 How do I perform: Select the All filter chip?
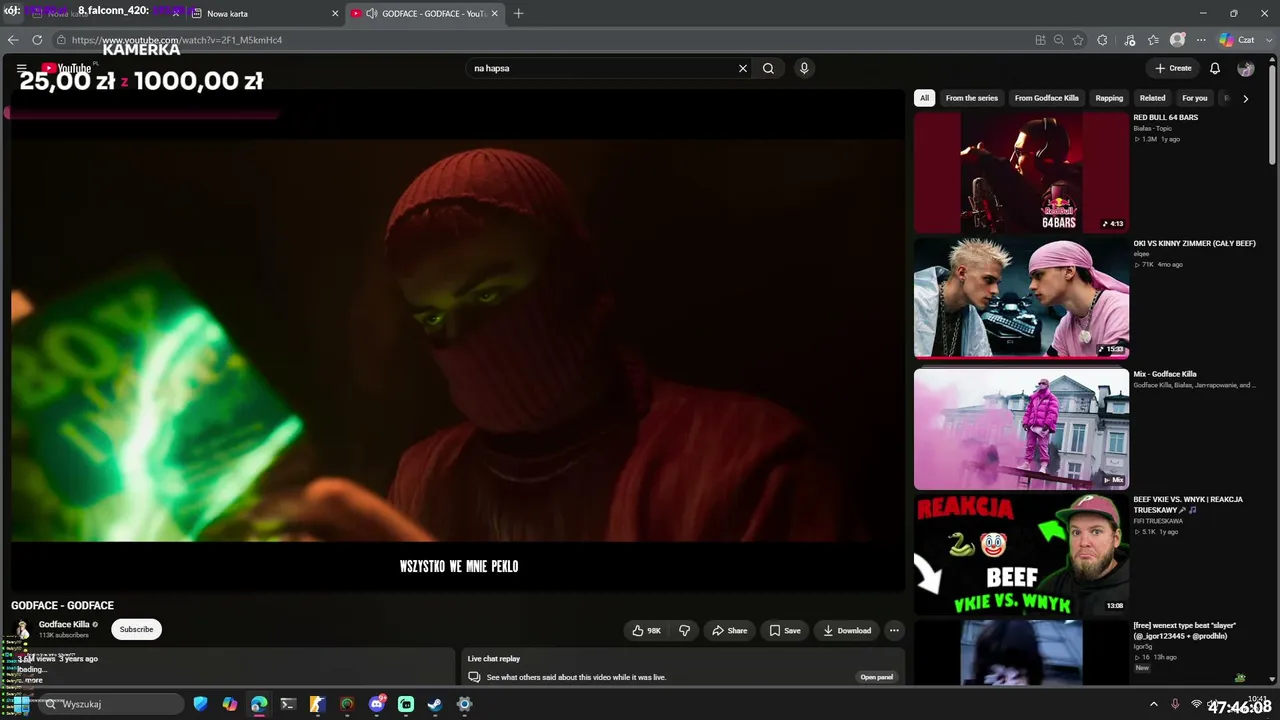(924, 98)
